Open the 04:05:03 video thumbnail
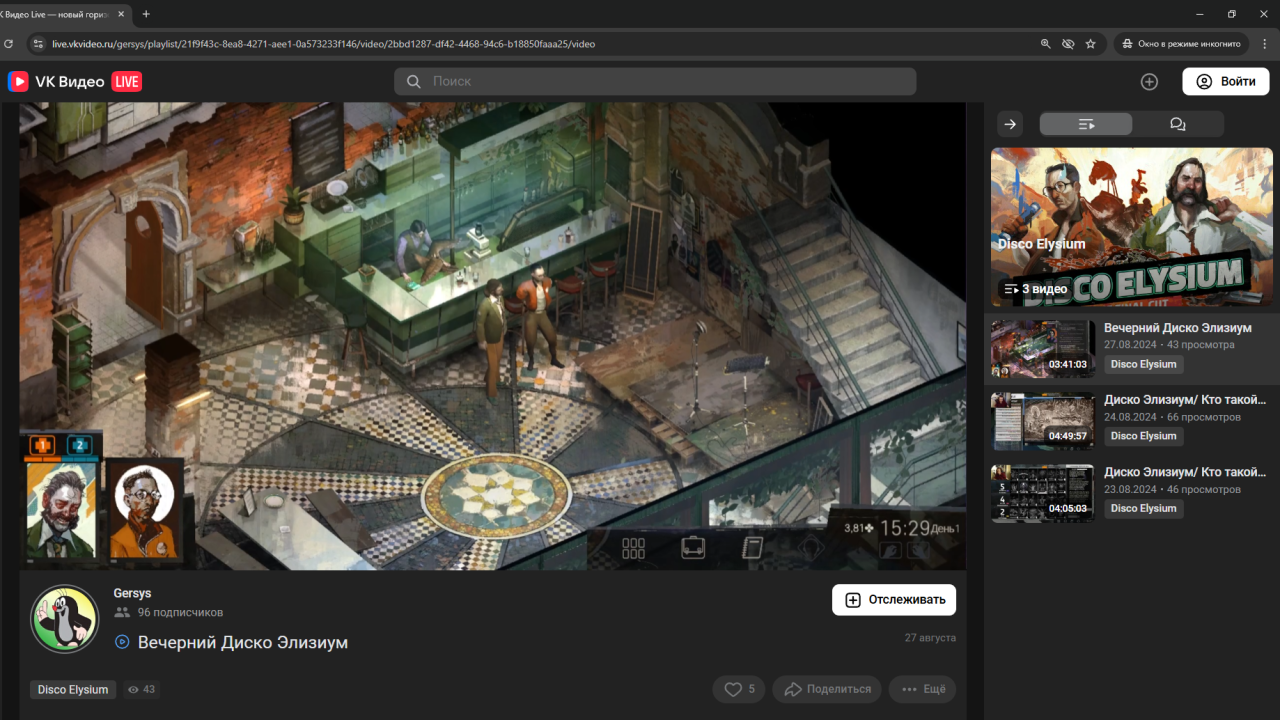Image resolution: width=1280 pixels, height=720 pixels. click(x=1043, y=493)
